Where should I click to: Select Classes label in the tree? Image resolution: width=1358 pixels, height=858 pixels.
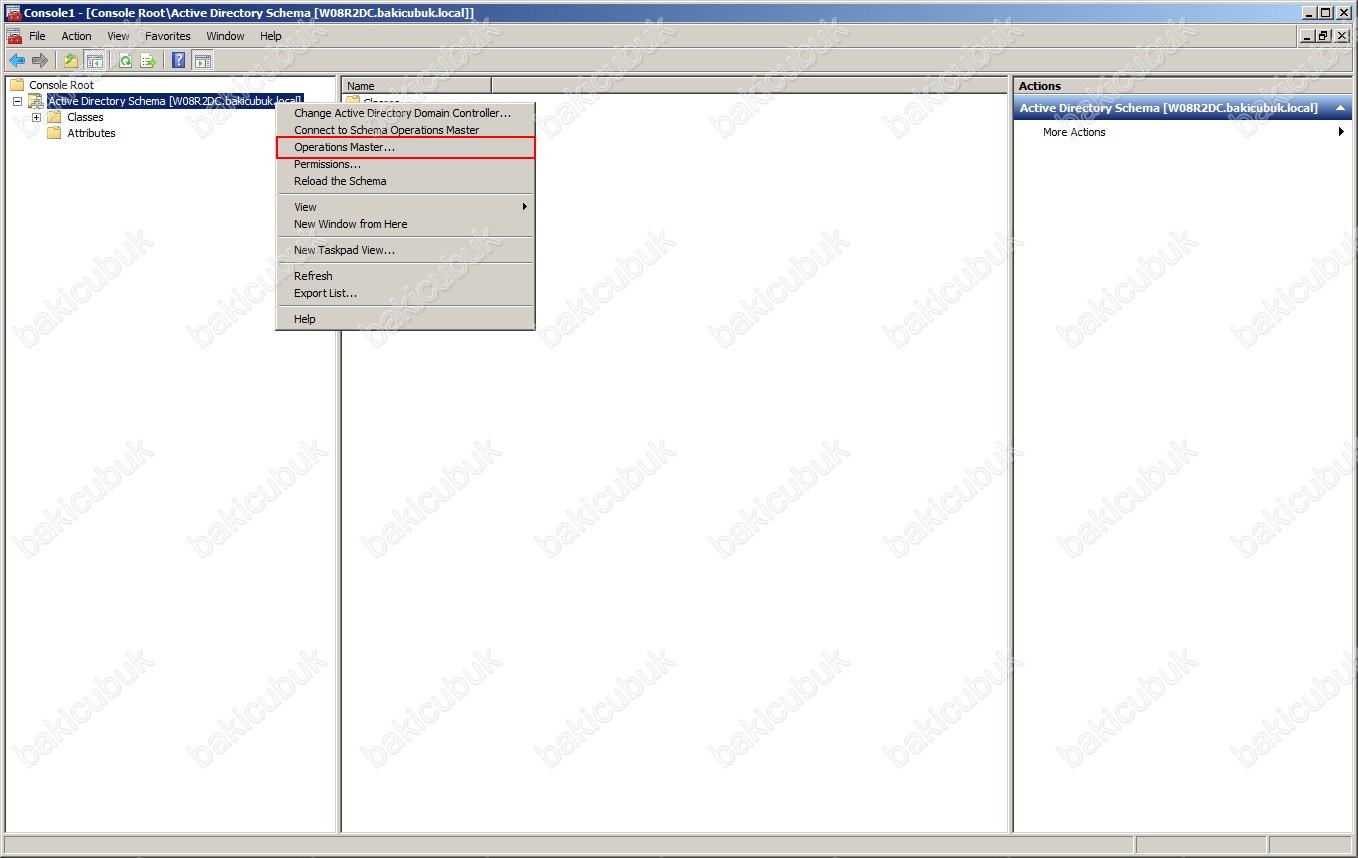tap(85, 117)
